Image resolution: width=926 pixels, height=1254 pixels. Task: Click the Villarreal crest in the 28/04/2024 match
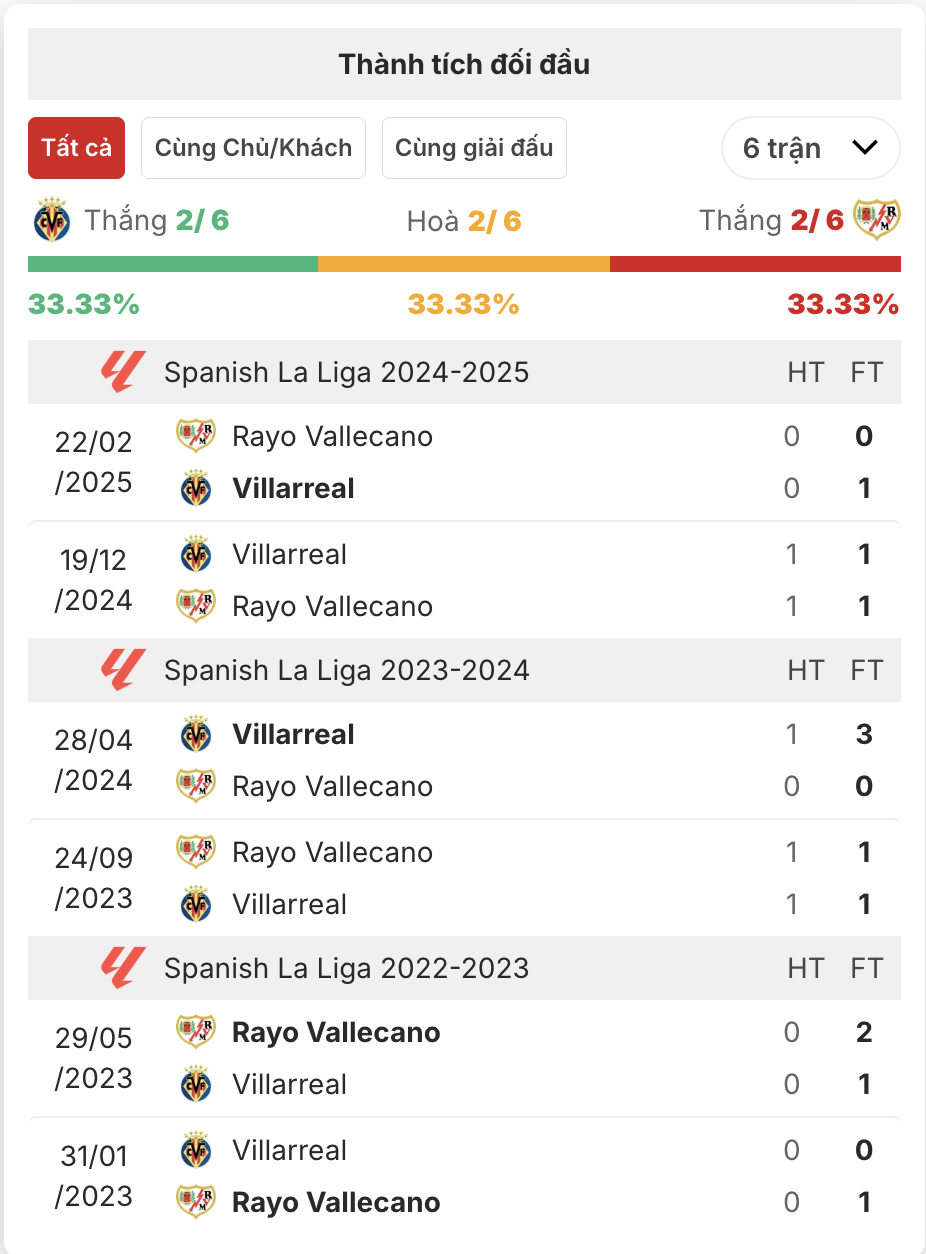pos(196,734)
